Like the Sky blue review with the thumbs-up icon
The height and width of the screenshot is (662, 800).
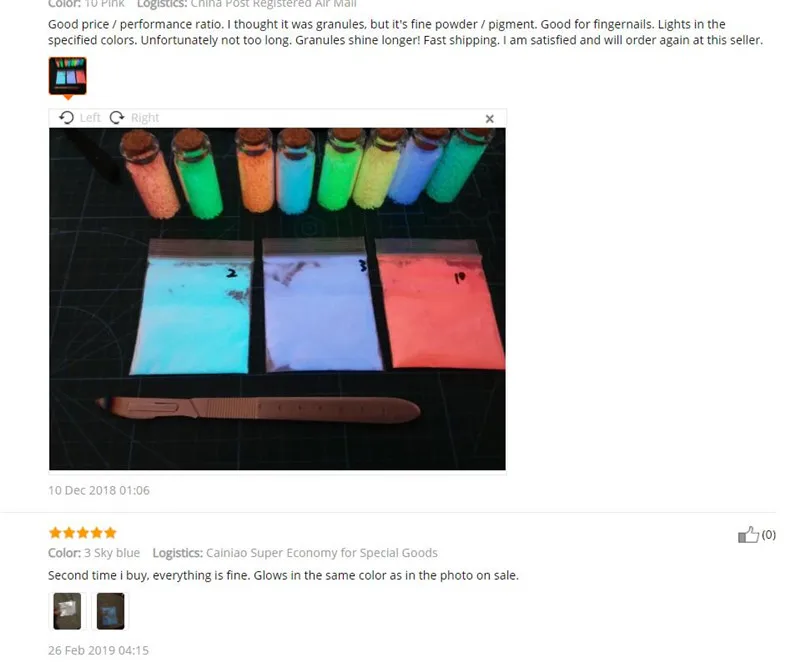click(x=748, y=535)
